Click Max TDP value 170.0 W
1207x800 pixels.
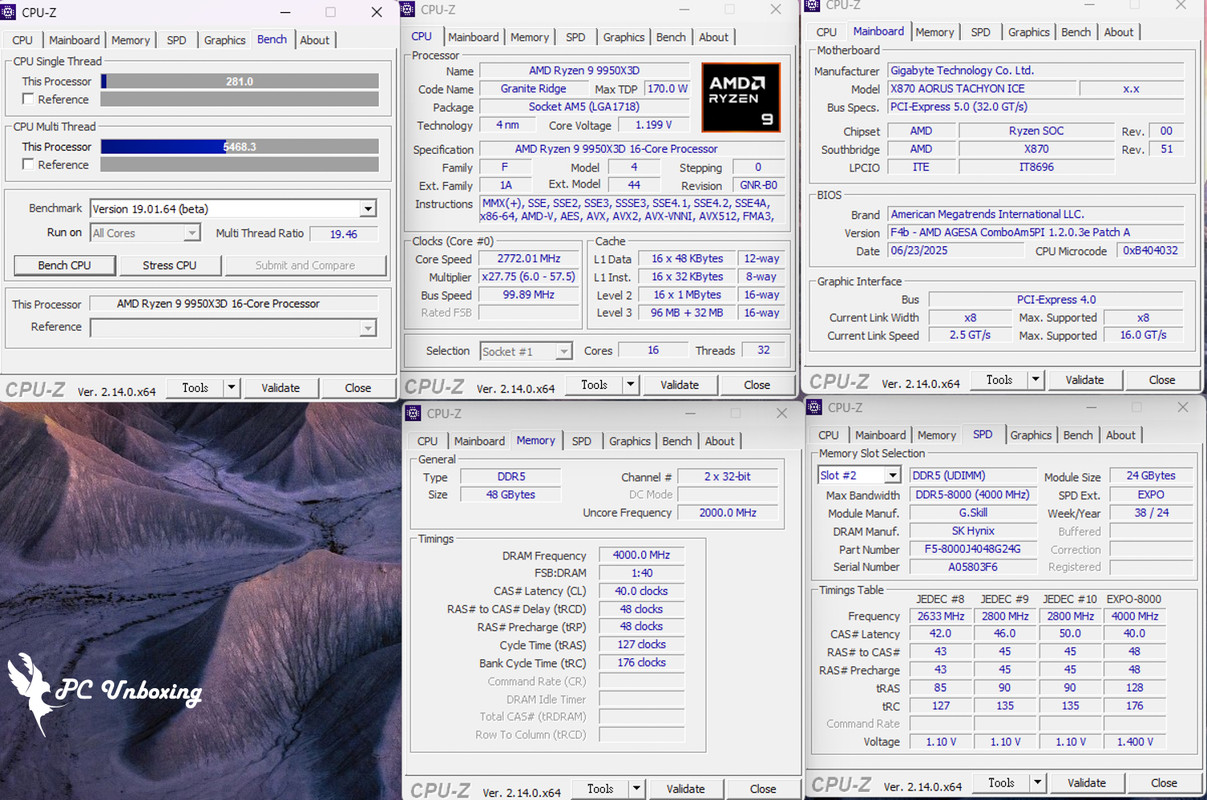coord(667,89)
